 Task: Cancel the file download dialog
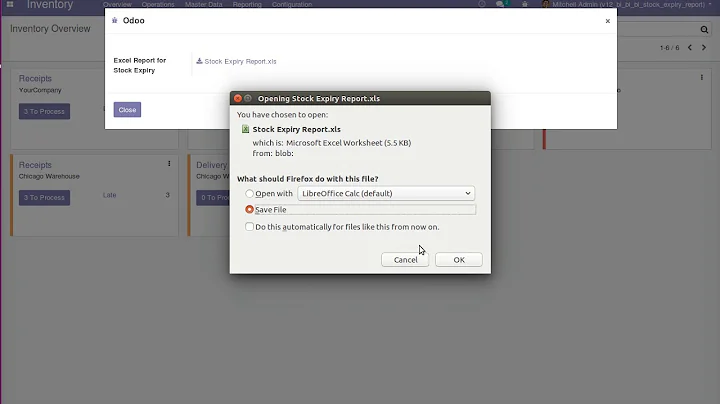coord(405,259)
